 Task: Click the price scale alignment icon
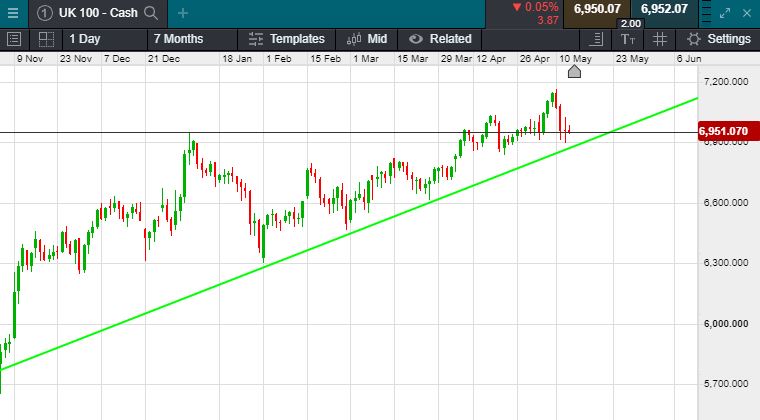click(597, 39)
